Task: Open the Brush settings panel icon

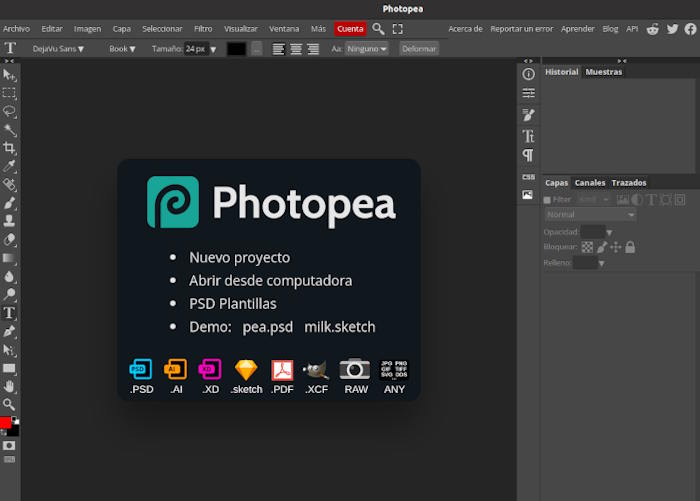Action: [529, 115]
